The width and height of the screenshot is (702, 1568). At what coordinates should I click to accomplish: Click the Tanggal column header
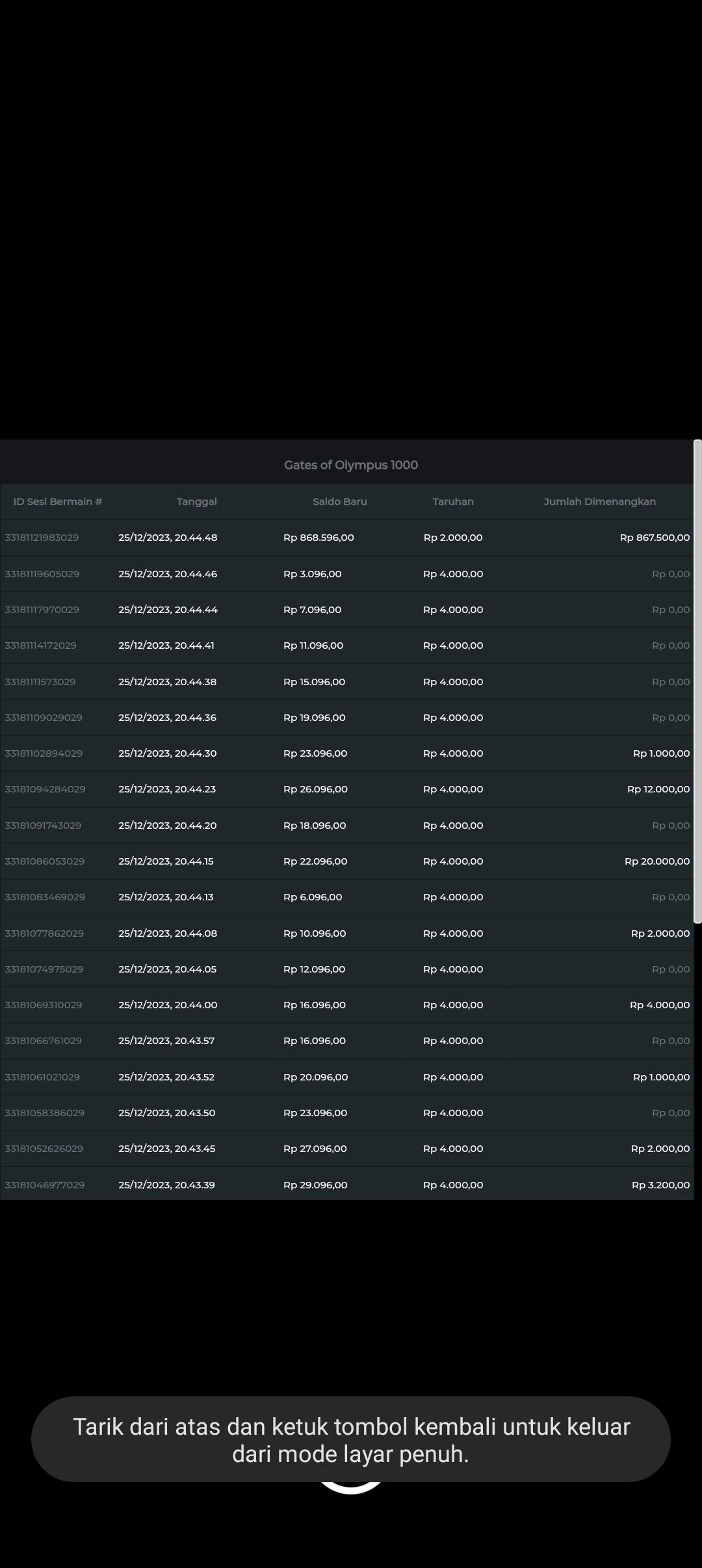click(196, 502)
